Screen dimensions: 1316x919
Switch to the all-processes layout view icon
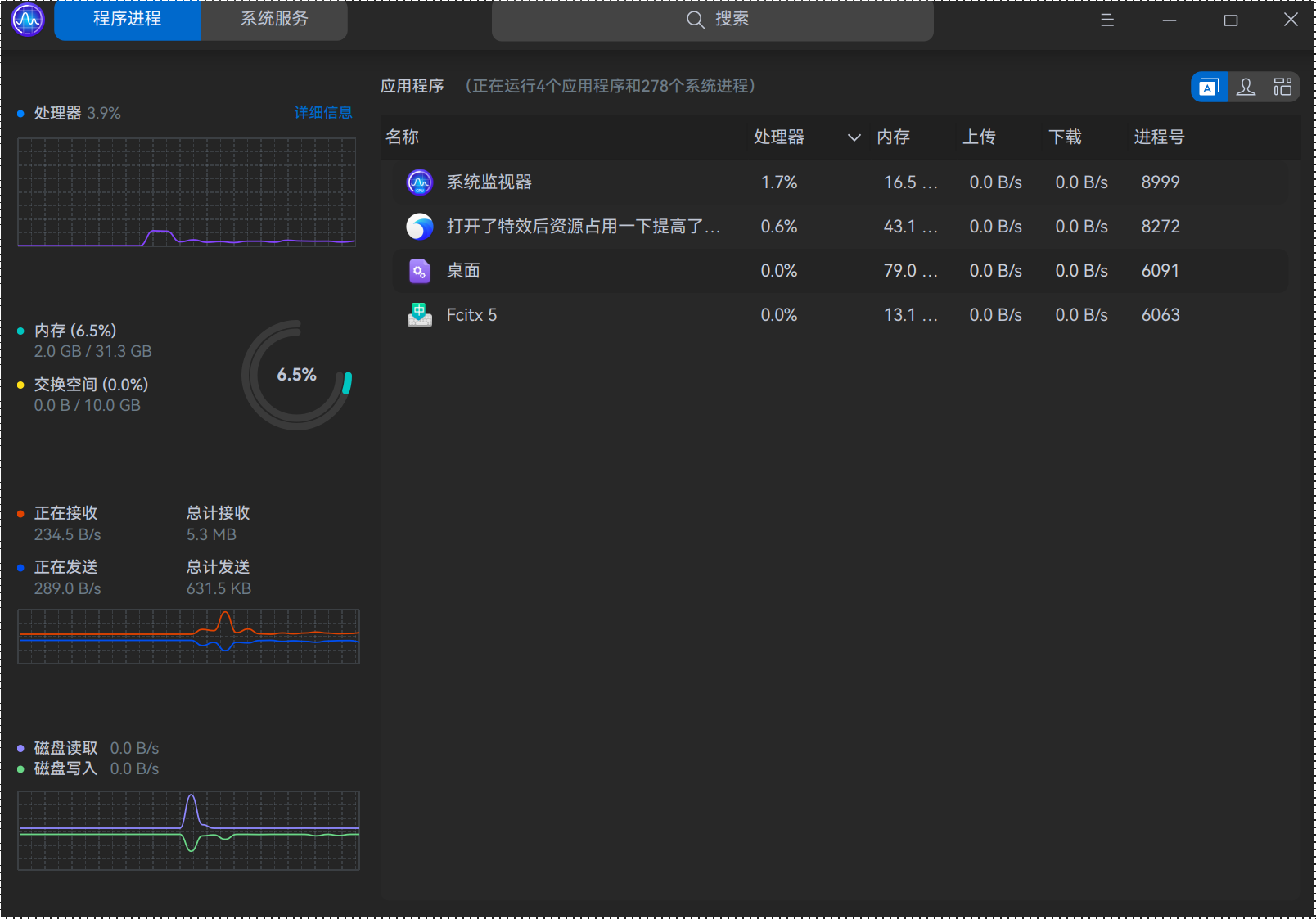tap(1282, 86)
